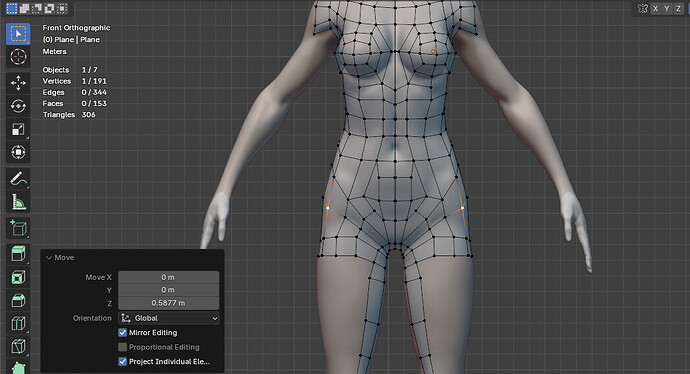The image size is (690, 374).
Task: Click the Edges 0 / 344 statistic
Action: tap(74, 92)
